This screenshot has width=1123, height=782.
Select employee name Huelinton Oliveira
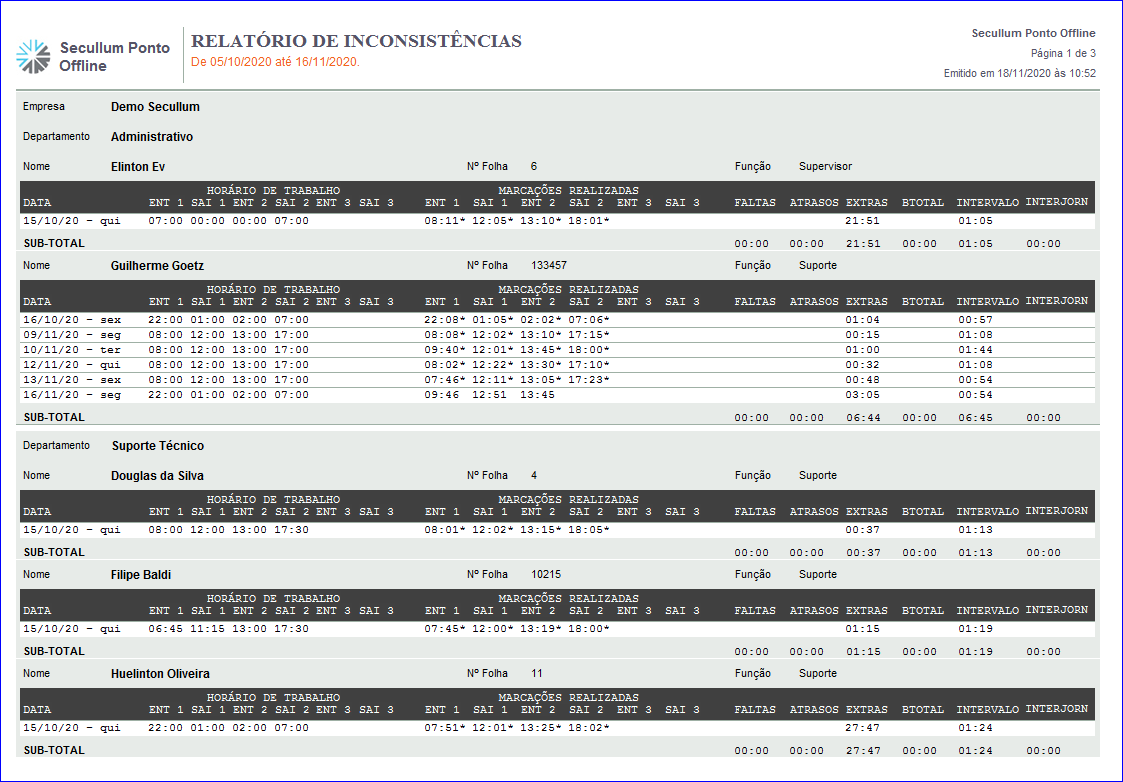click(x=160, y=674)
